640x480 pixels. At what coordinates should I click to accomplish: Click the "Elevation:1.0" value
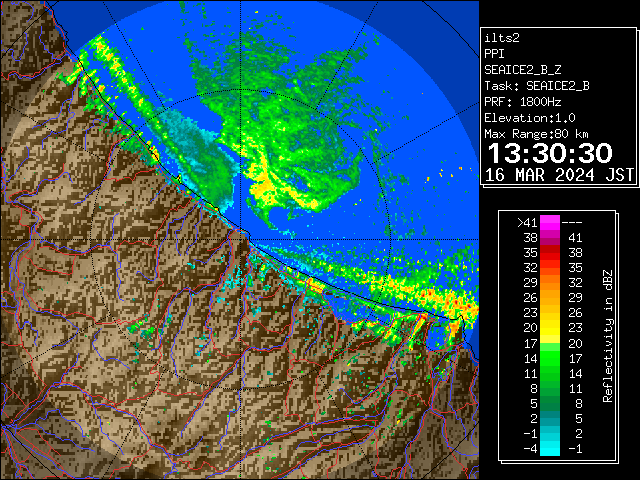[x=530, y=118]
